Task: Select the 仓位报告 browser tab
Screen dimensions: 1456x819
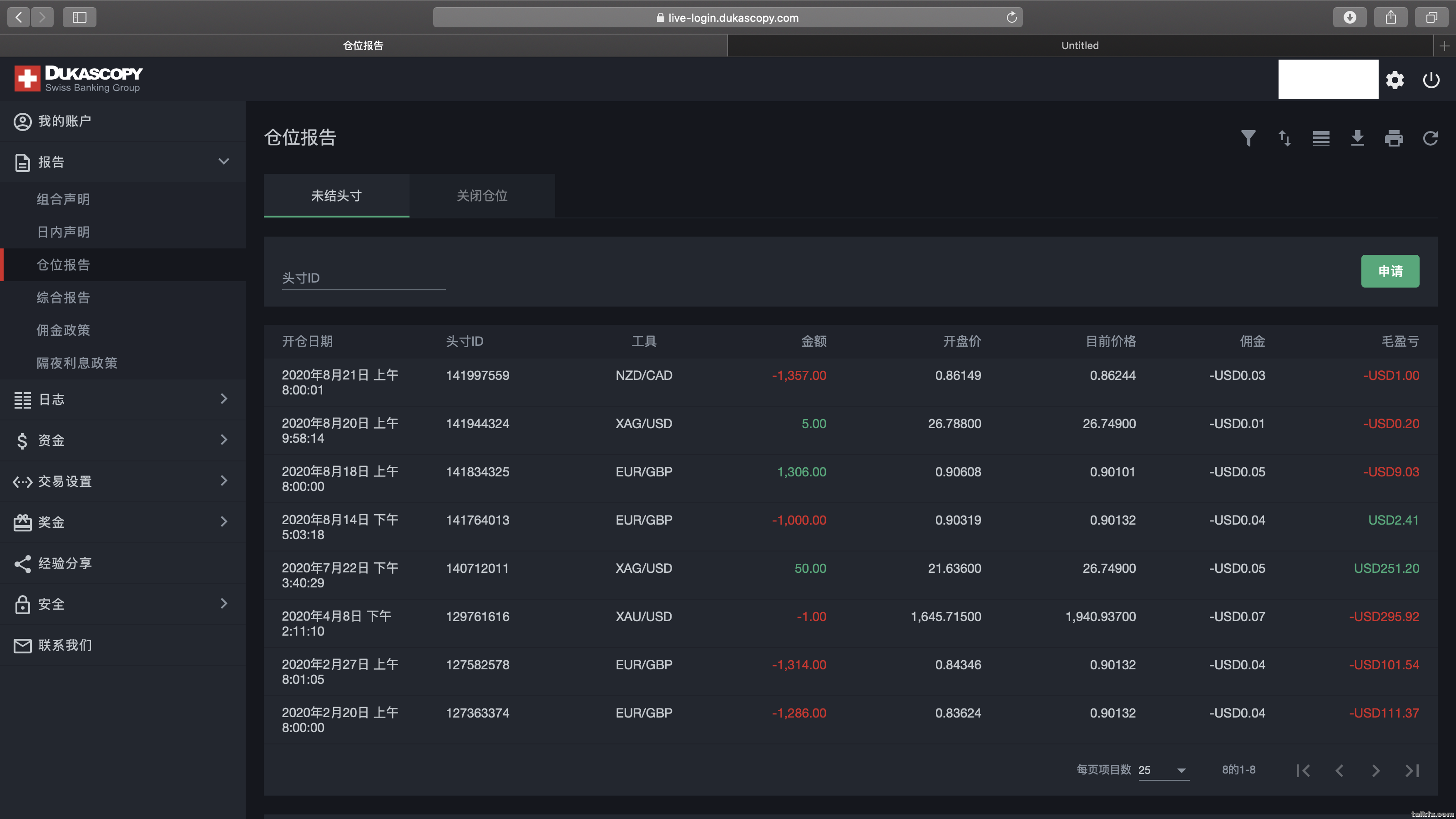Action: 364,46
